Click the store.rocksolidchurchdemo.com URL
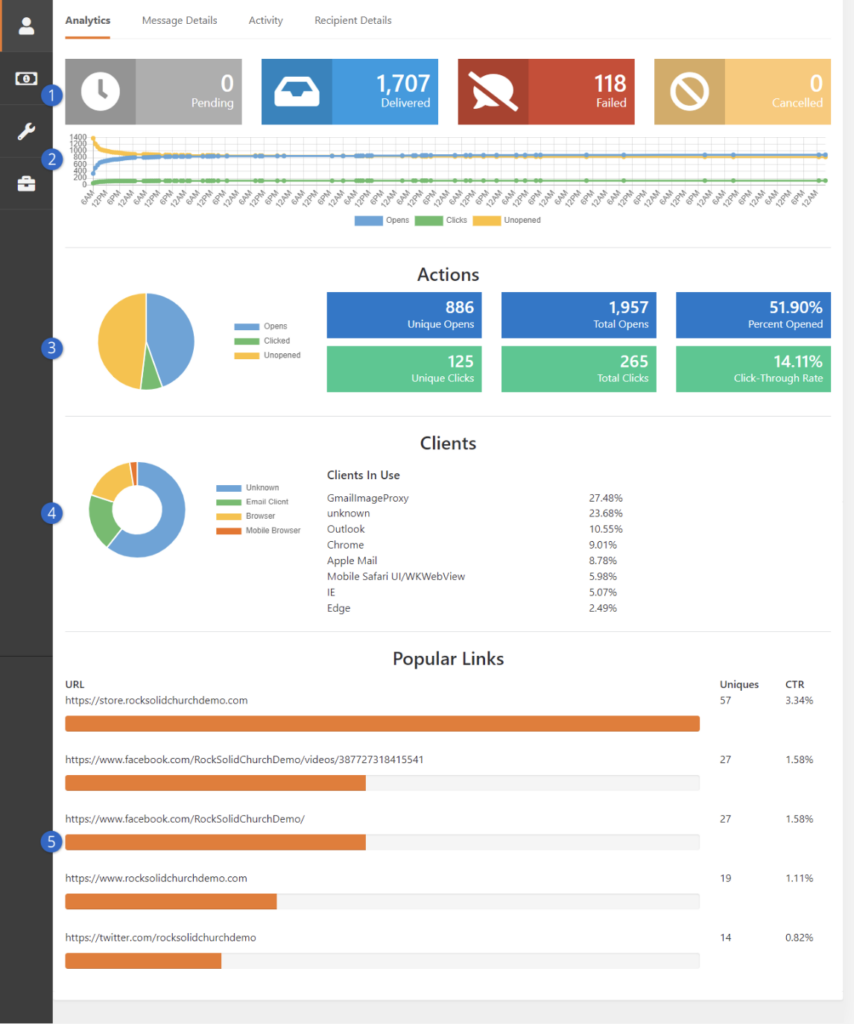The width and height of the screenshot is (854, 1024). [x=156, y=700]
